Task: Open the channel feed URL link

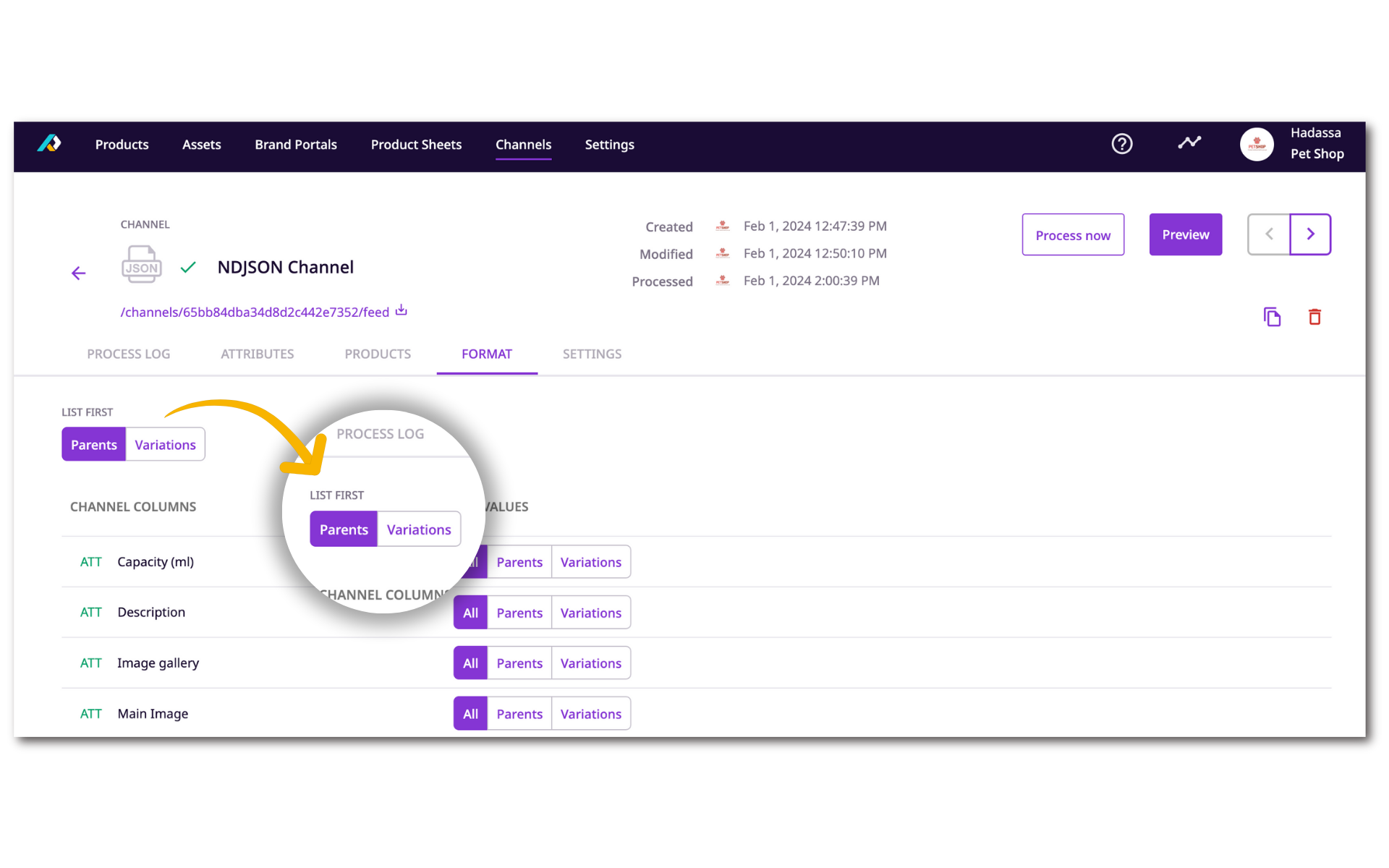Action: click(x=255, y=312)
